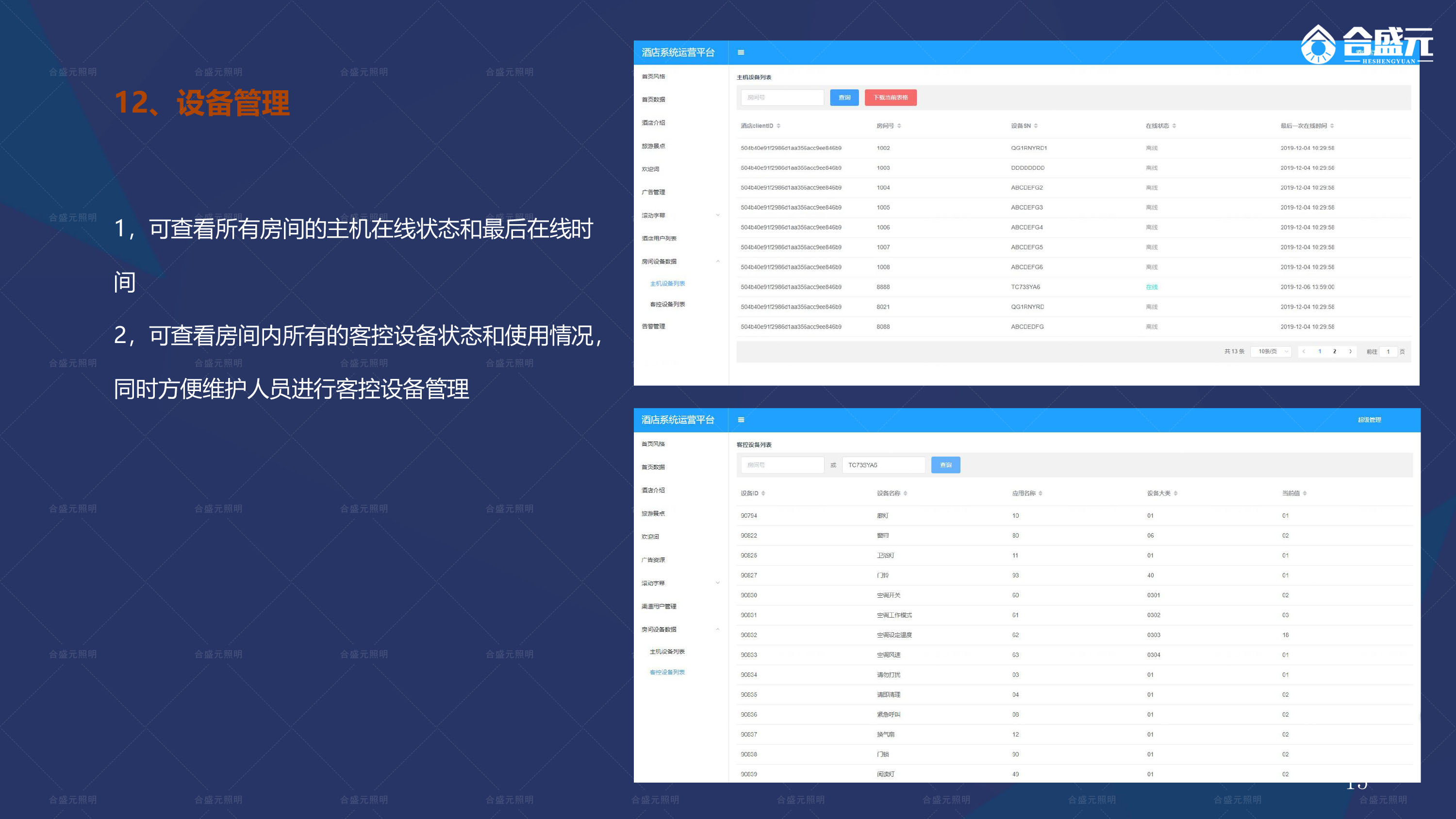Sort by 设备ID column
The height and width of the screenshot is (819, 1456).
tap(763, 493)
